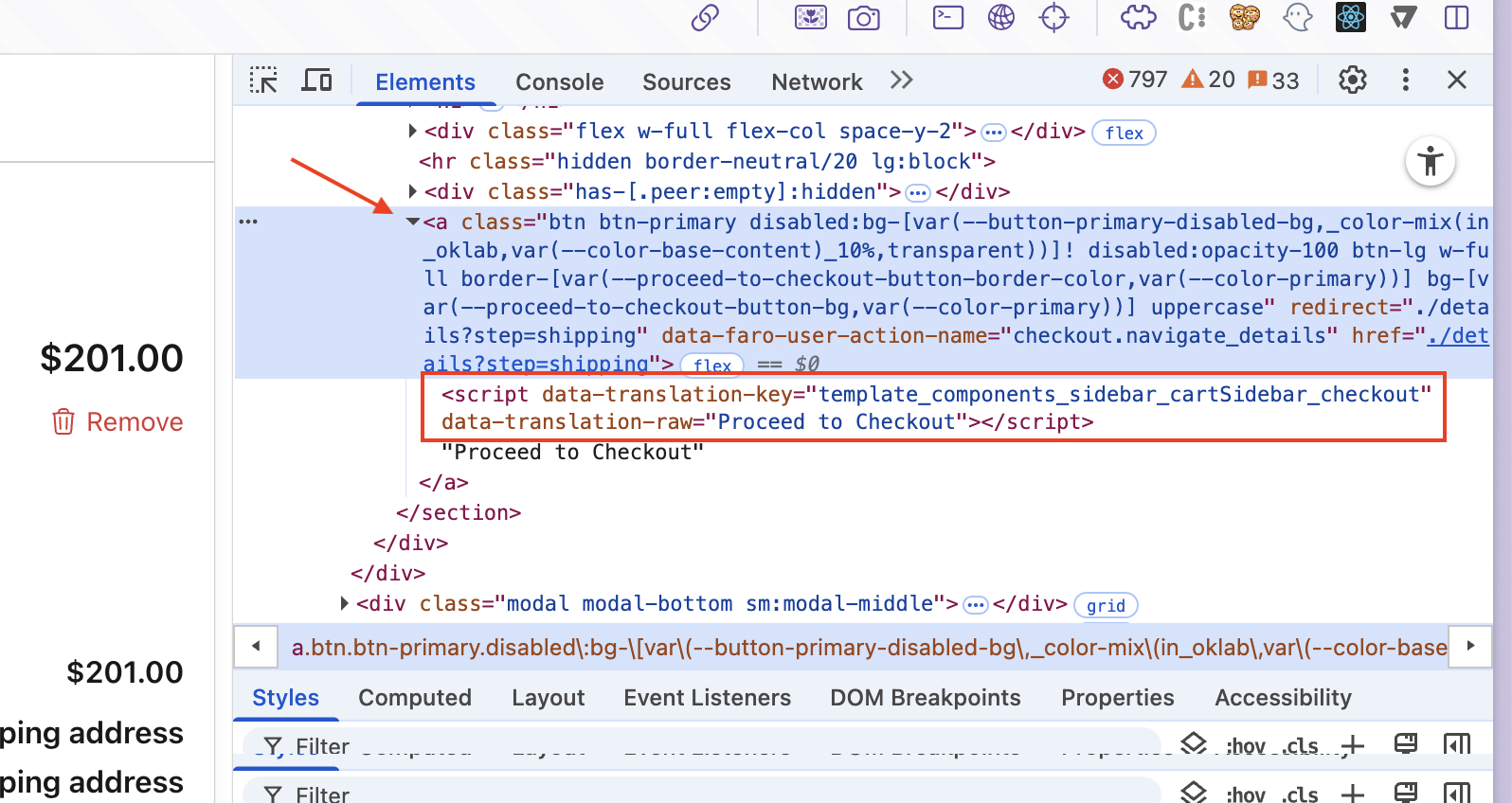The height and width of the screenshot is (803, 1512).
Task: Click the black inverted-triangle extension icon
Action: tap(1404, 18)
